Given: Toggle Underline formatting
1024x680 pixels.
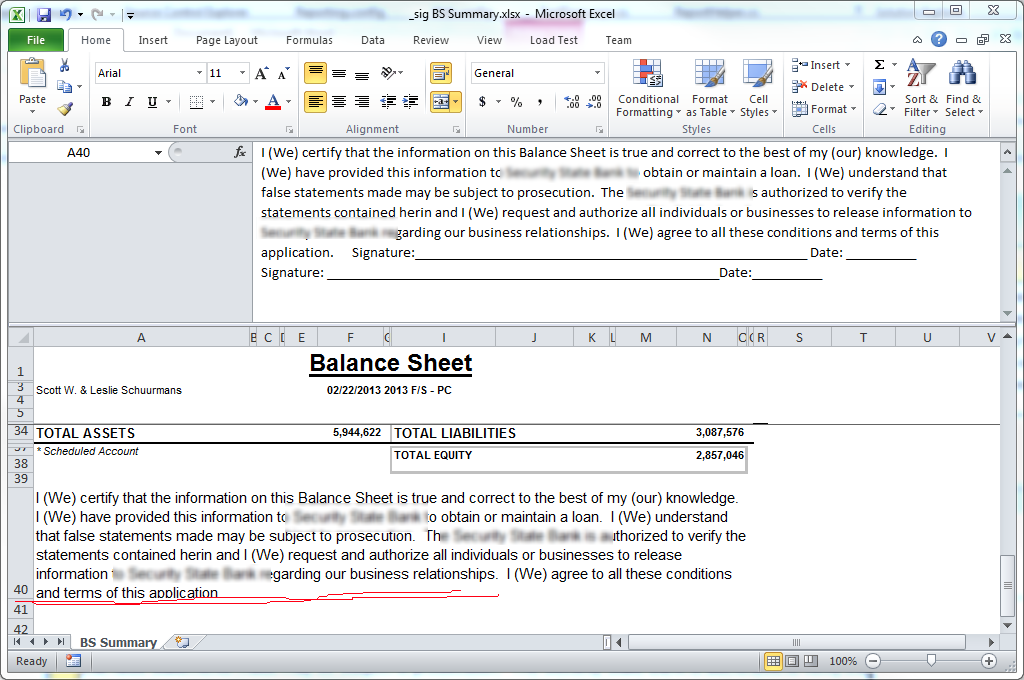Looking at the screenshot, I should 152,102.
